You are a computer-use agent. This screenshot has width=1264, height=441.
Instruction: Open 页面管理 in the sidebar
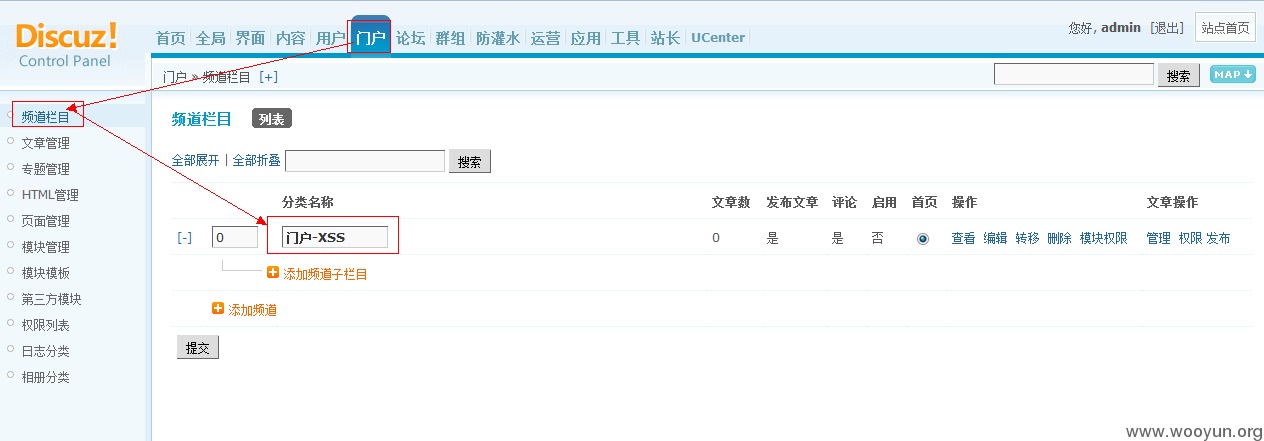click(46, 221)
